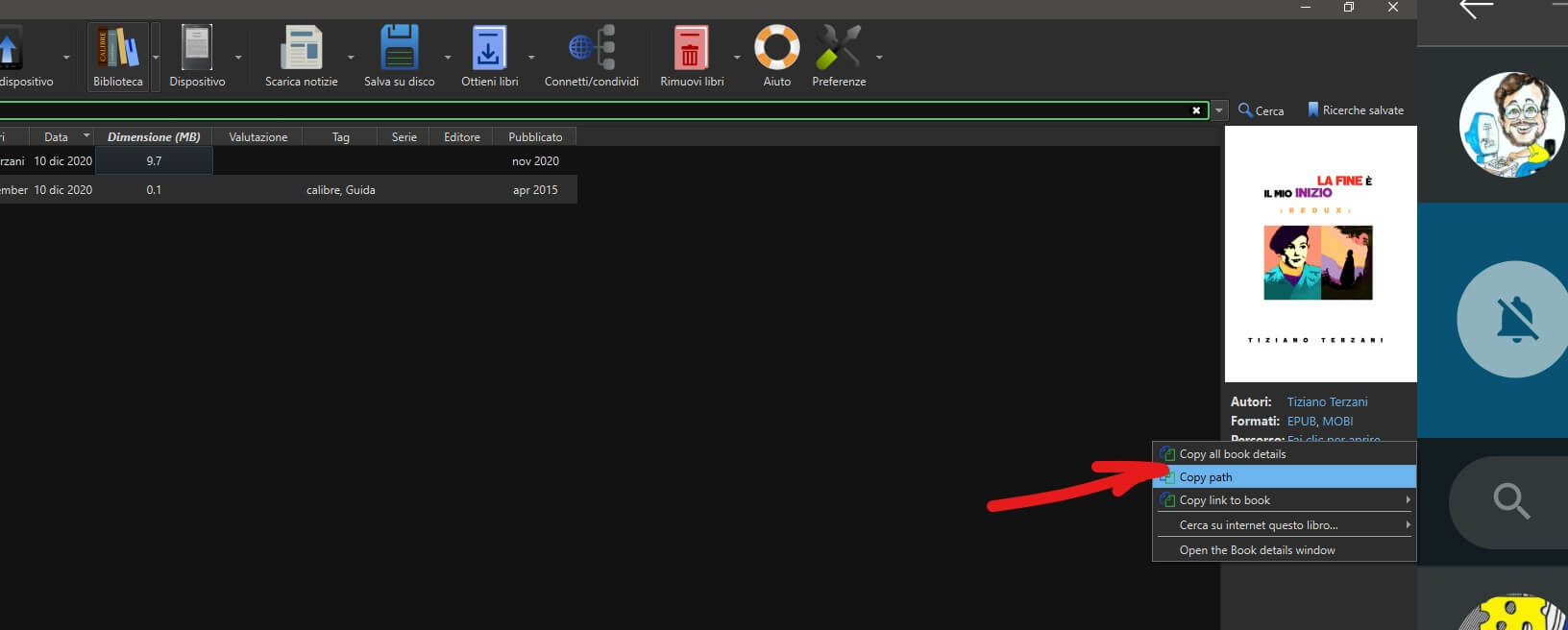Open Preferenze tools icon

click(x=838, y=48)
